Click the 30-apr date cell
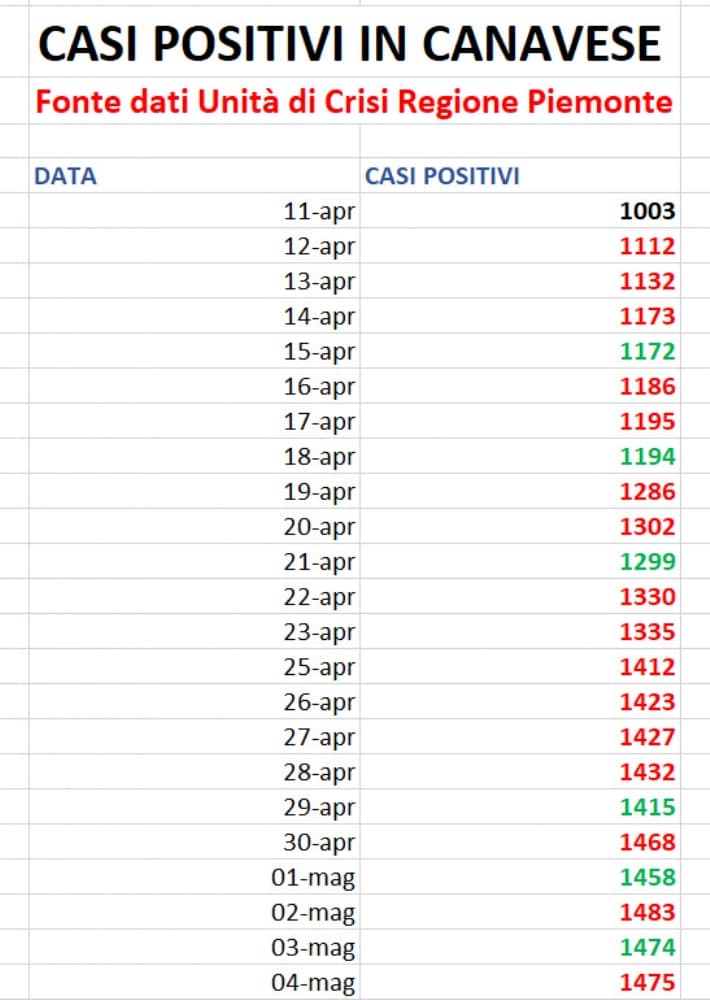 click(x=319, y=842)
